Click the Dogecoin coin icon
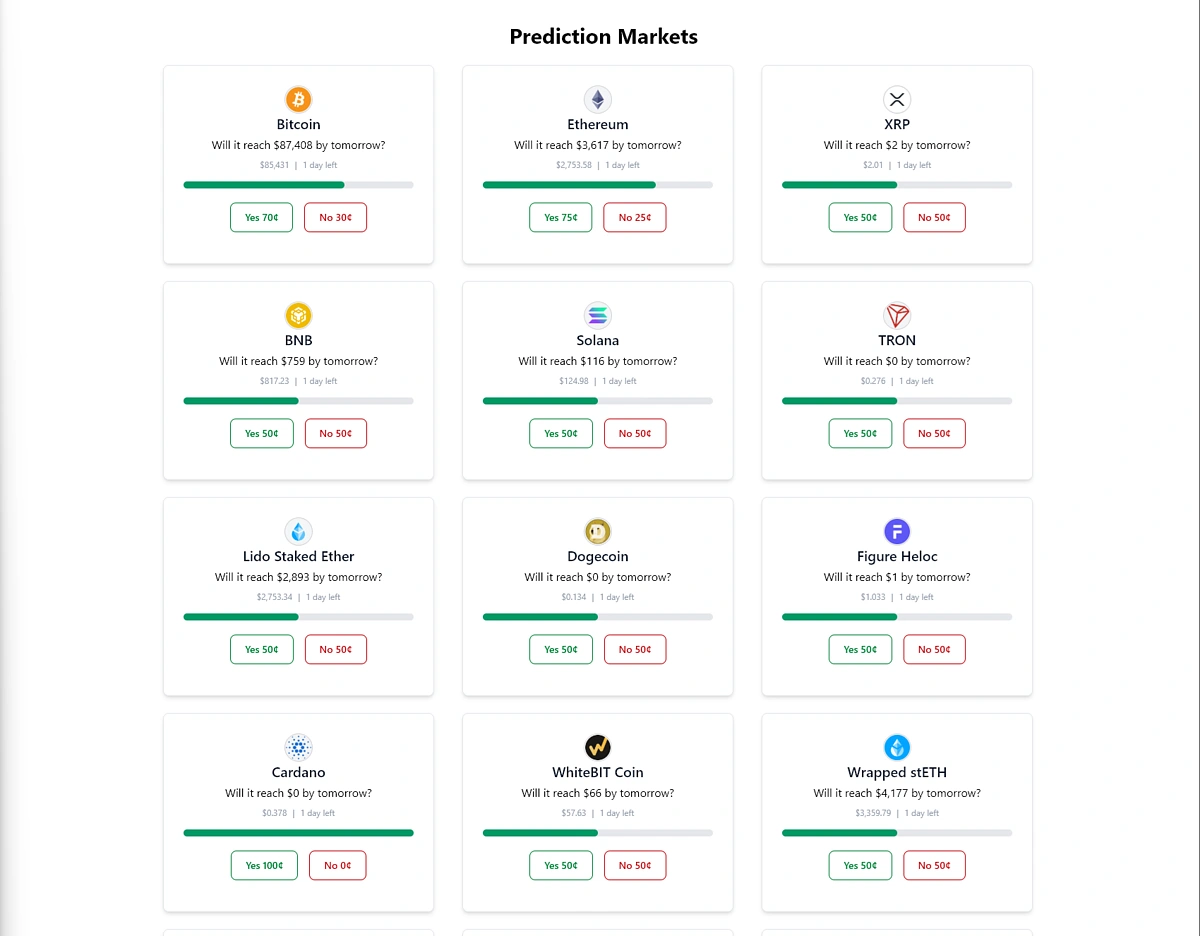 point(597,531)
